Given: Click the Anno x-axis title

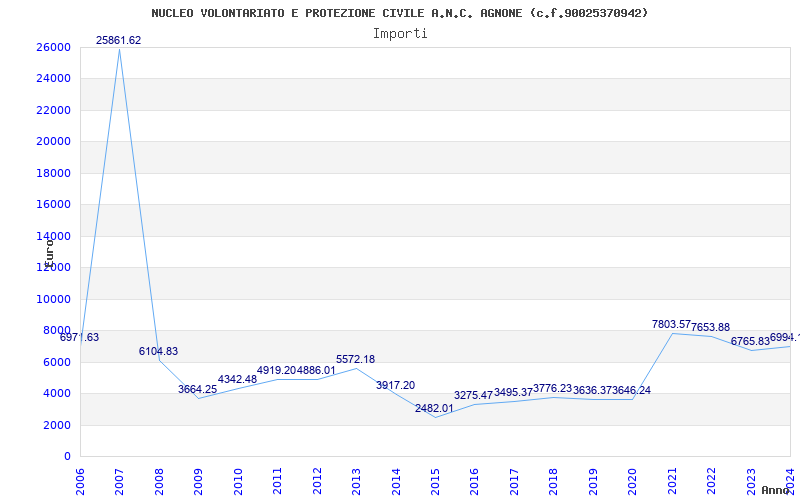Looking at the screenshot, I should click(774, 490).
